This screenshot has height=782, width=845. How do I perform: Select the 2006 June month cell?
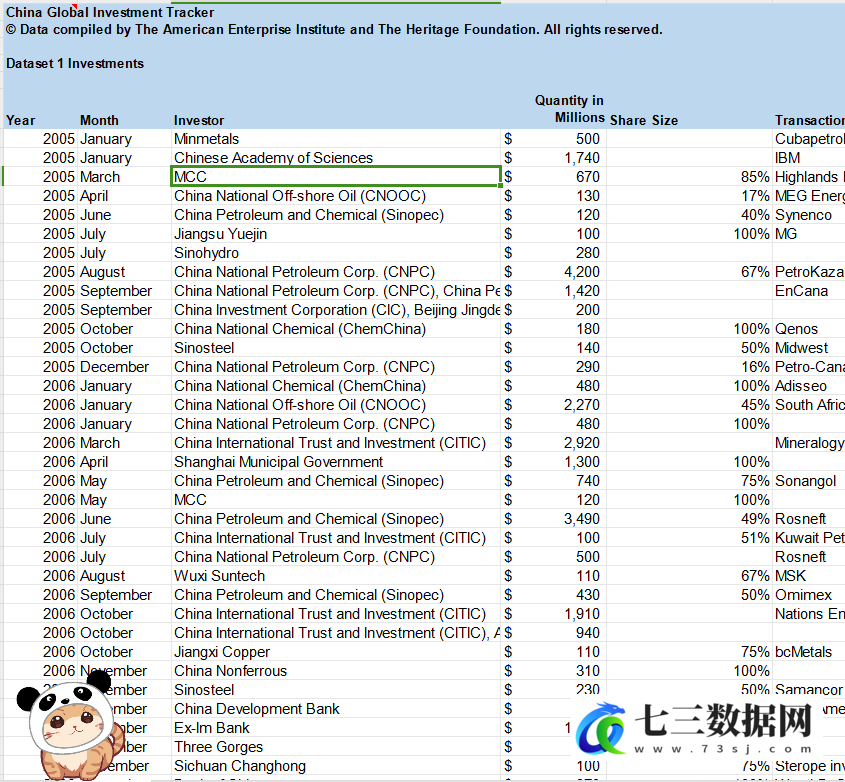click(124, 519)
